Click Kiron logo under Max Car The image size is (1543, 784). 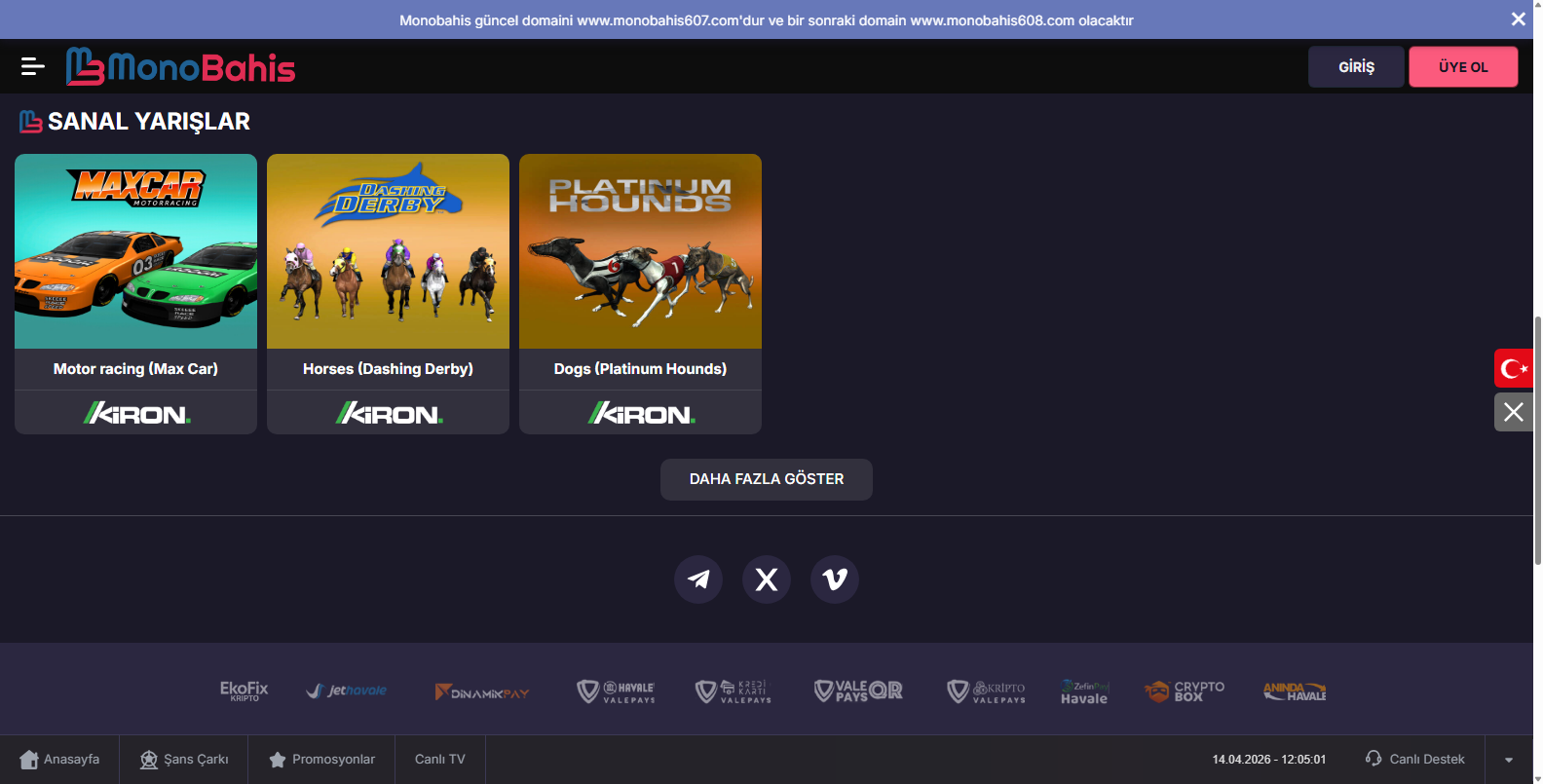click(136, 414)
